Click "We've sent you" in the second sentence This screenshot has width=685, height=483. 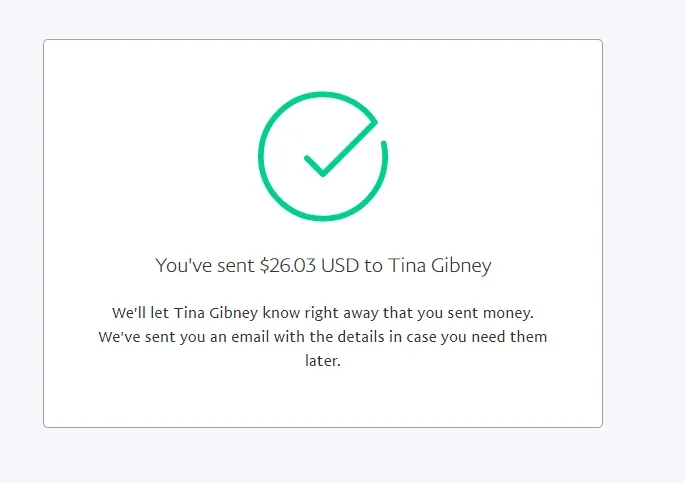pyautogui.click(x=147, y=337)
